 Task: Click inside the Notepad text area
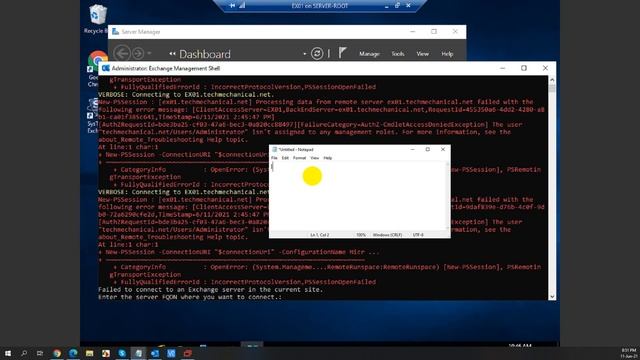[x=358, y=196]
